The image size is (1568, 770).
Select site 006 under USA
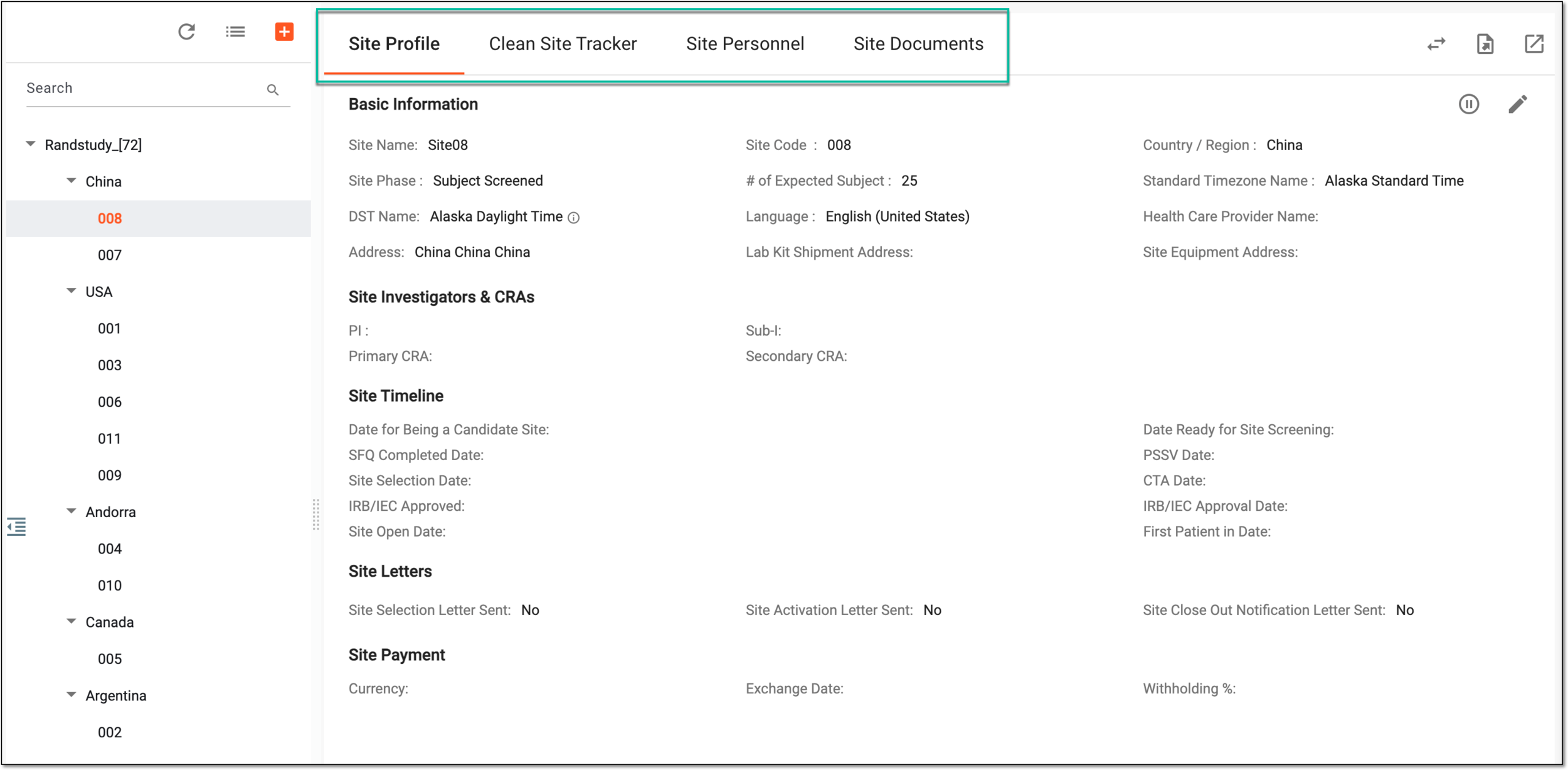110,402
